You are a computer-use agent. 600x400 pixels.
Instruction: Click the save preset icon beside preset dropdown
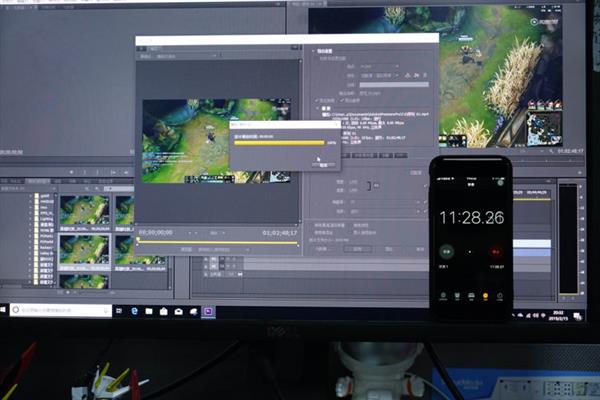tap(408, 75)
